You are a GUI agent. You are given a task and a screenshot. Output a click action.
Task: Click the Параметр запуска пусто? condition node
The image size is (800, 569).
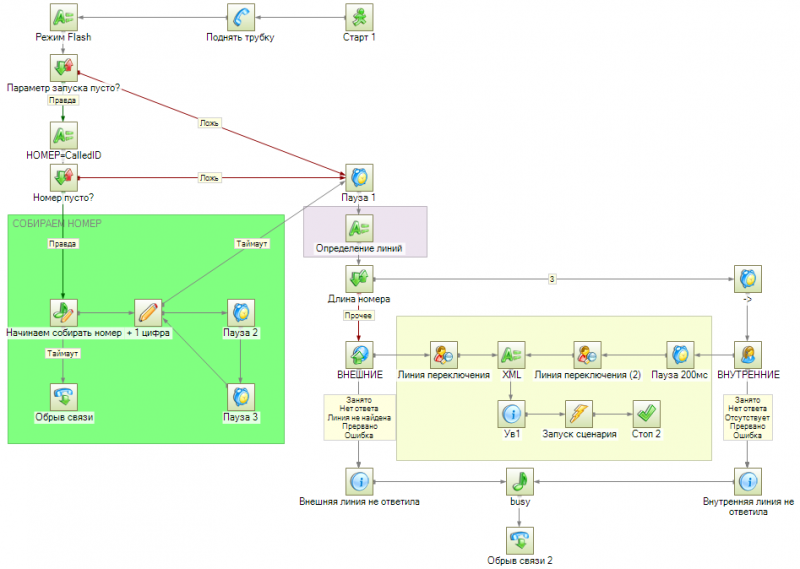64,69
